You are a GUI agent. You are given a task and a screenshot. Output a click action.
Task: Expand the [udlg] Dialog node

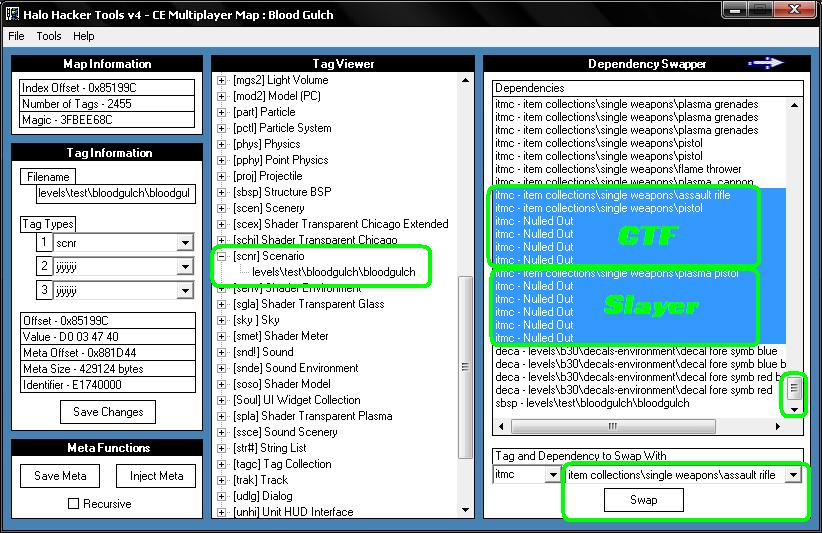click(222, 496)
